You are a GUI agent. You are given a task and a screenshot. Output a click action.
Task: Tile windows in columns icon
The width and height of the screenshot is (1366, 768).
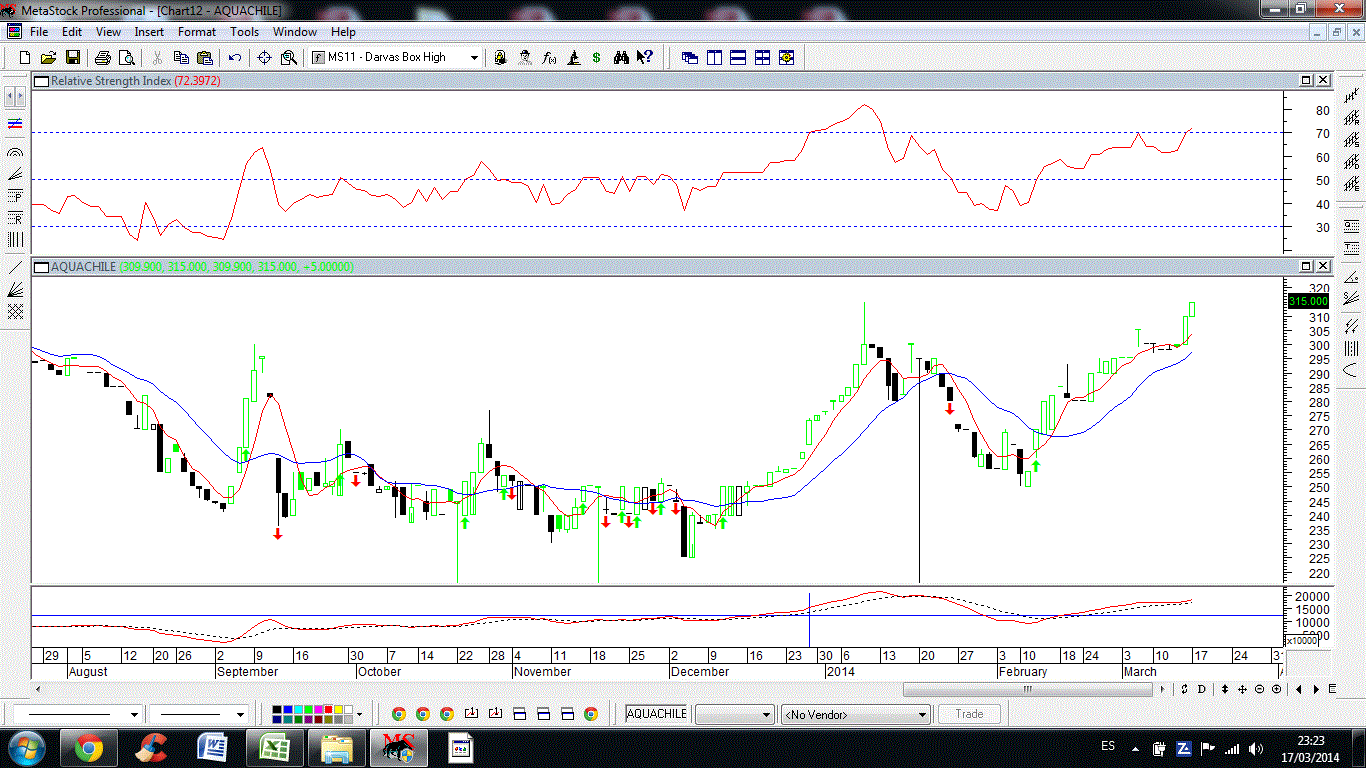tap(714, 57)
